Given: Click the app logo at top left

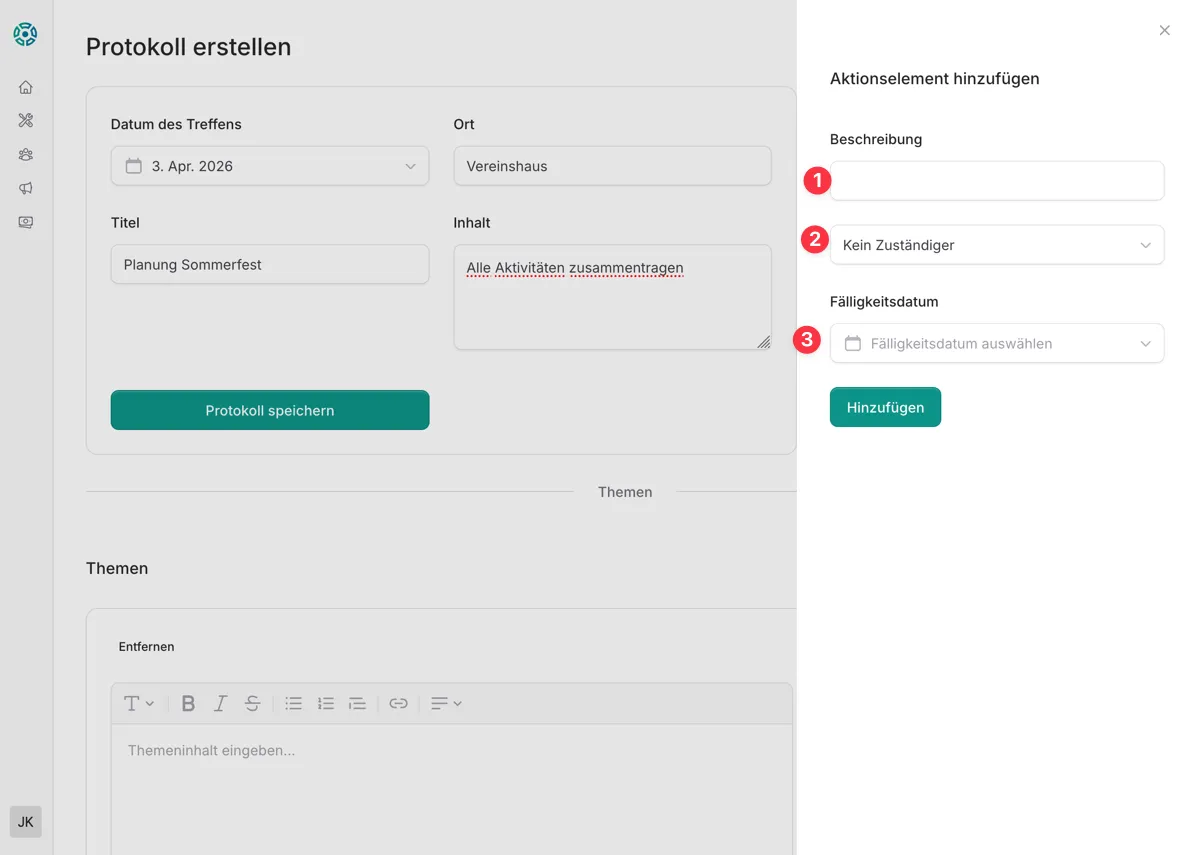Looking at the screenshot, I should click(25, 34).
